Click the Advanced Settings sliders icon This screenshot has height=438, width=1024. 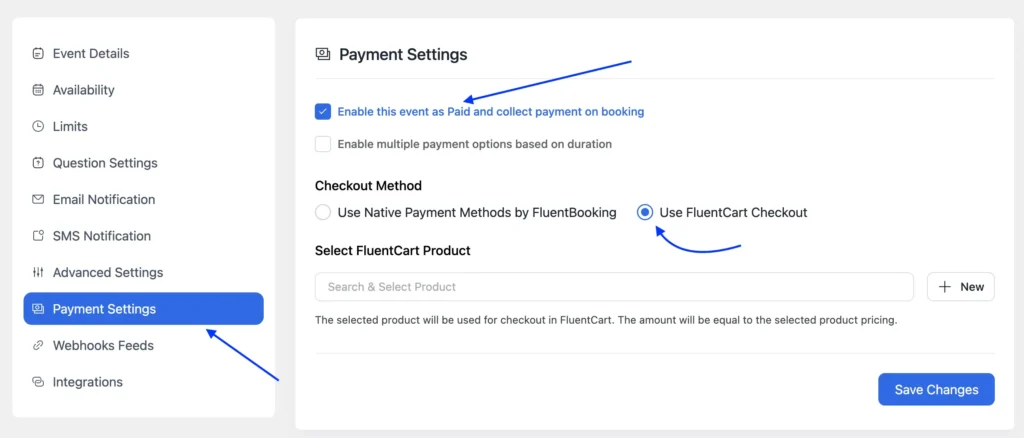(38, 273)
